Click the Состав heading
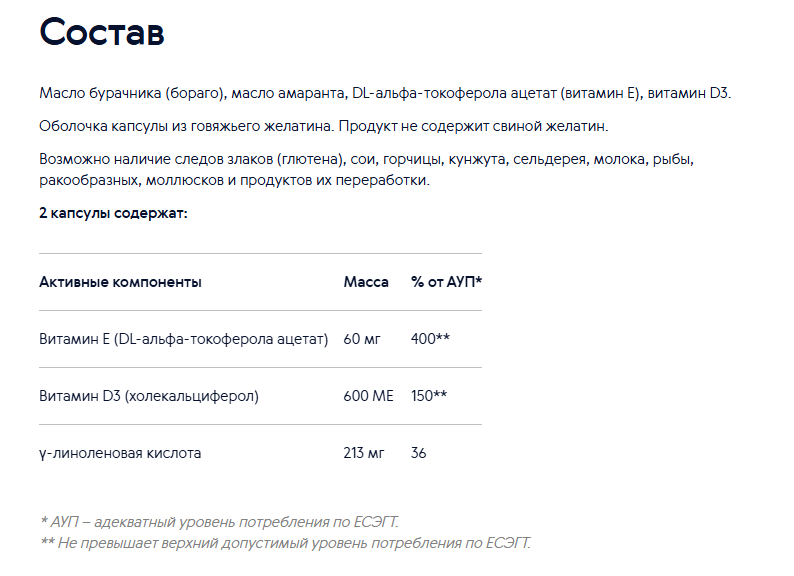 (x=102, y=32)
